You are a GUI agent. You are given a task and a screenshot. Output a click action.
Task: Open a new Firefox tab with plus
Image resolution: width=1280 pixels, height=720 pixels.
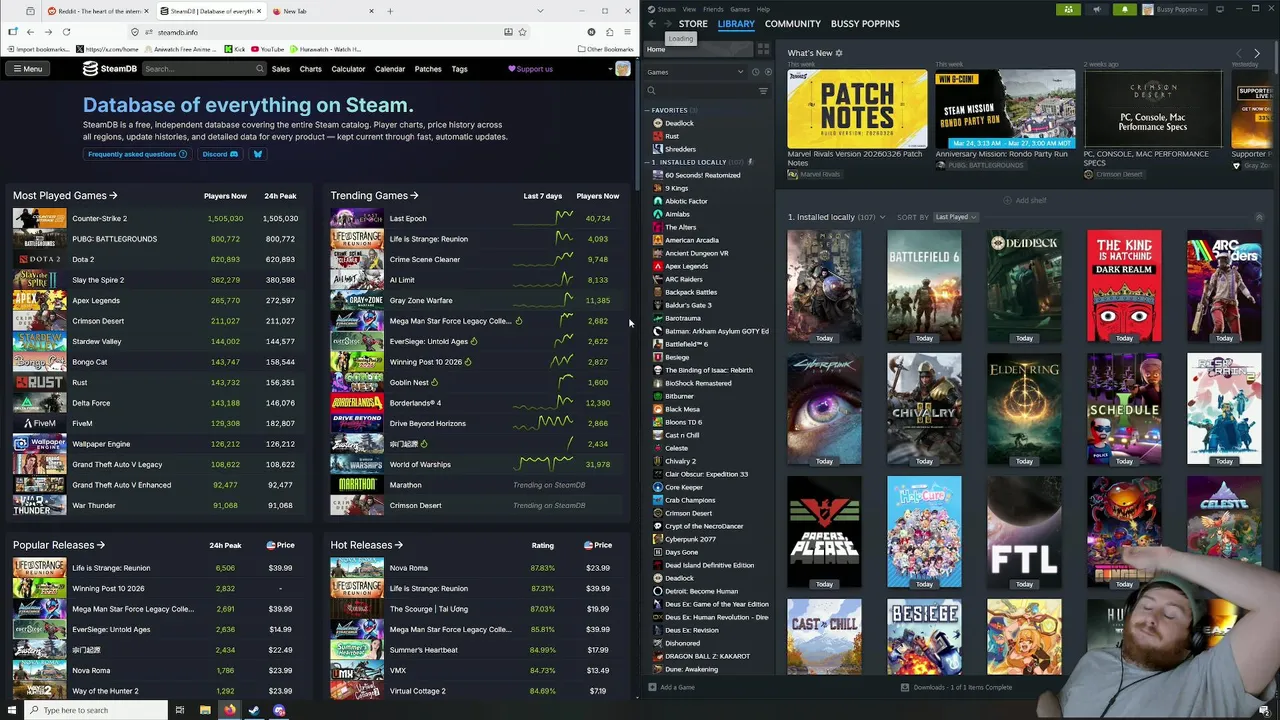[390, 11]
